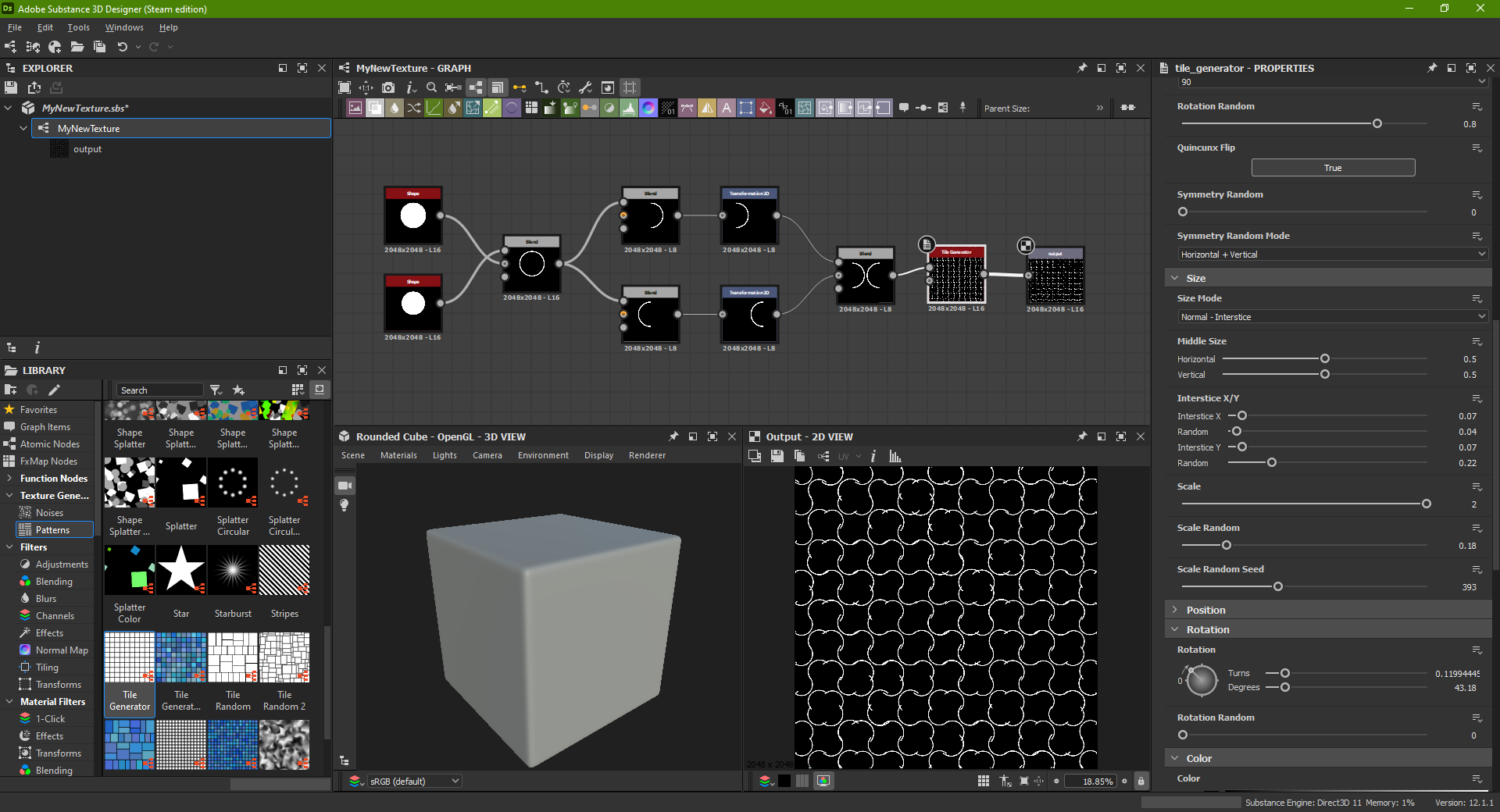Click the graph camera snapshot icon
This screenshot has width=1500, height=812.
click(x=388, y=87)
